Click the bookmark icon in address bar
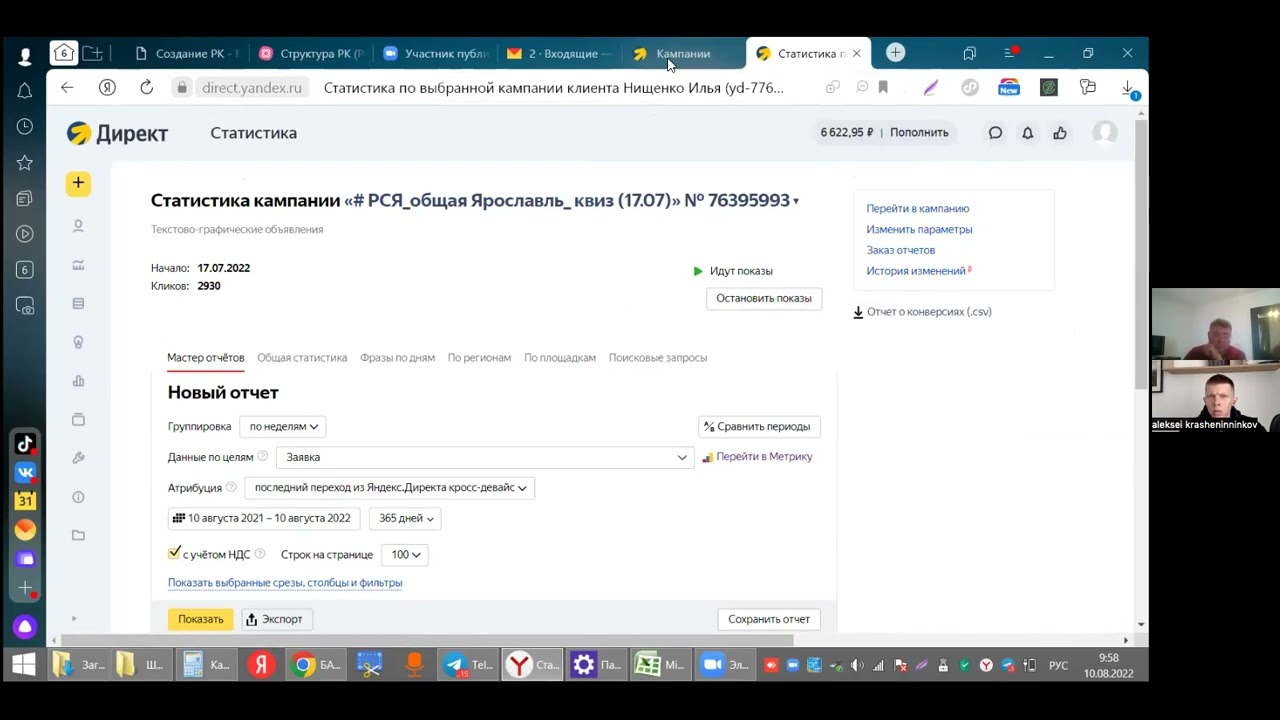 883,88
